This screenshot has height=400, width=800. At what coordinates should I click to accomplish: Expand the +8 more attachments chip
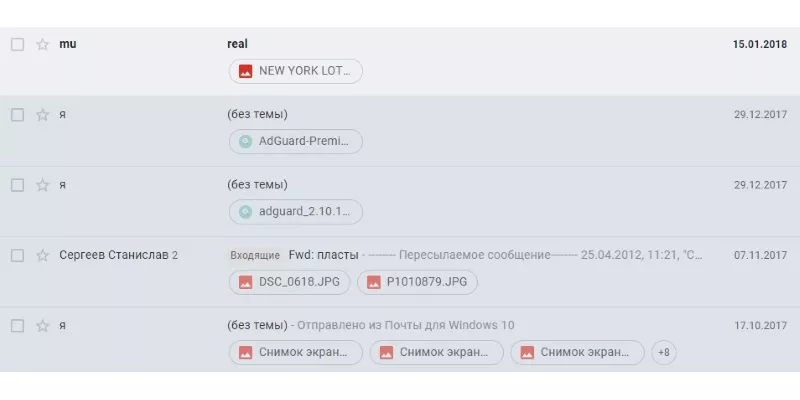(x=663, y=352)
